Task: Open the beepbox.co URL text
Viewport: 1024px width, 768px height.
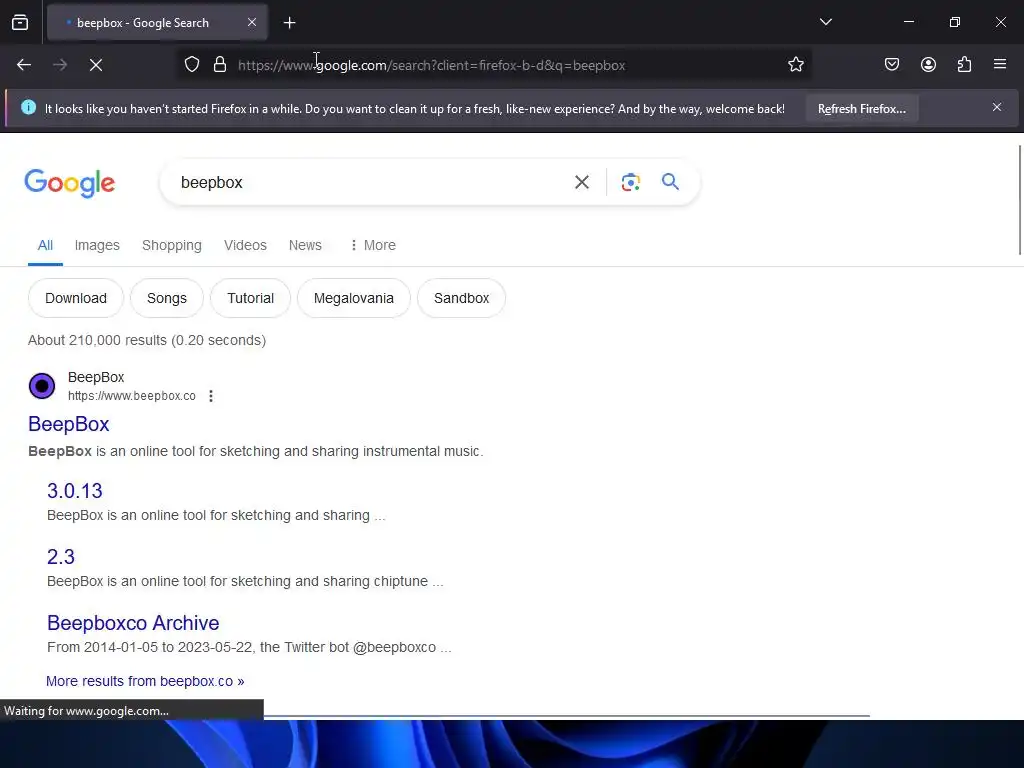Action: [x=132, y=396]
